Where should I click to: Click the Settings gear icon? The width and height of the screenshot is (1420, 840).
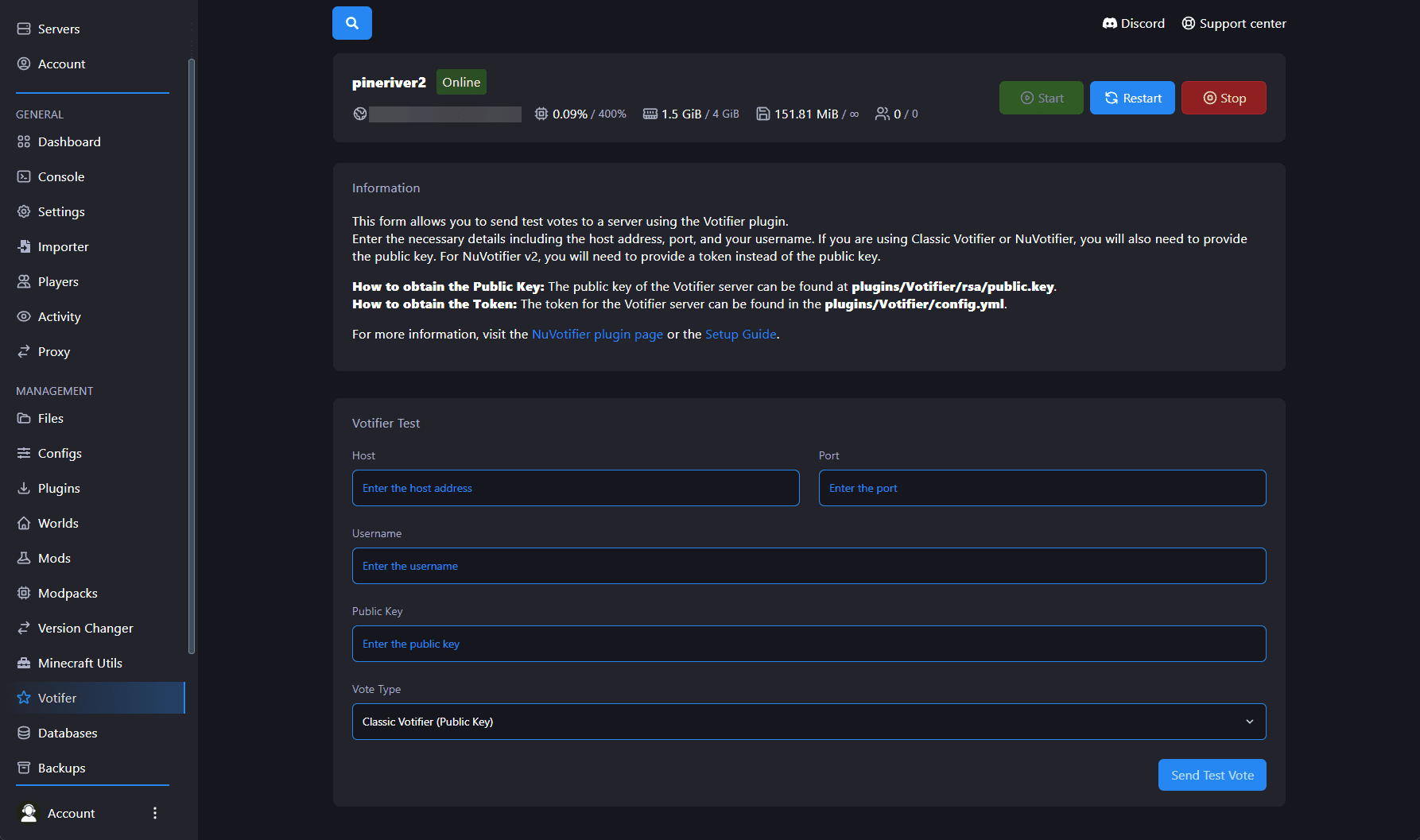click(24, 211)
